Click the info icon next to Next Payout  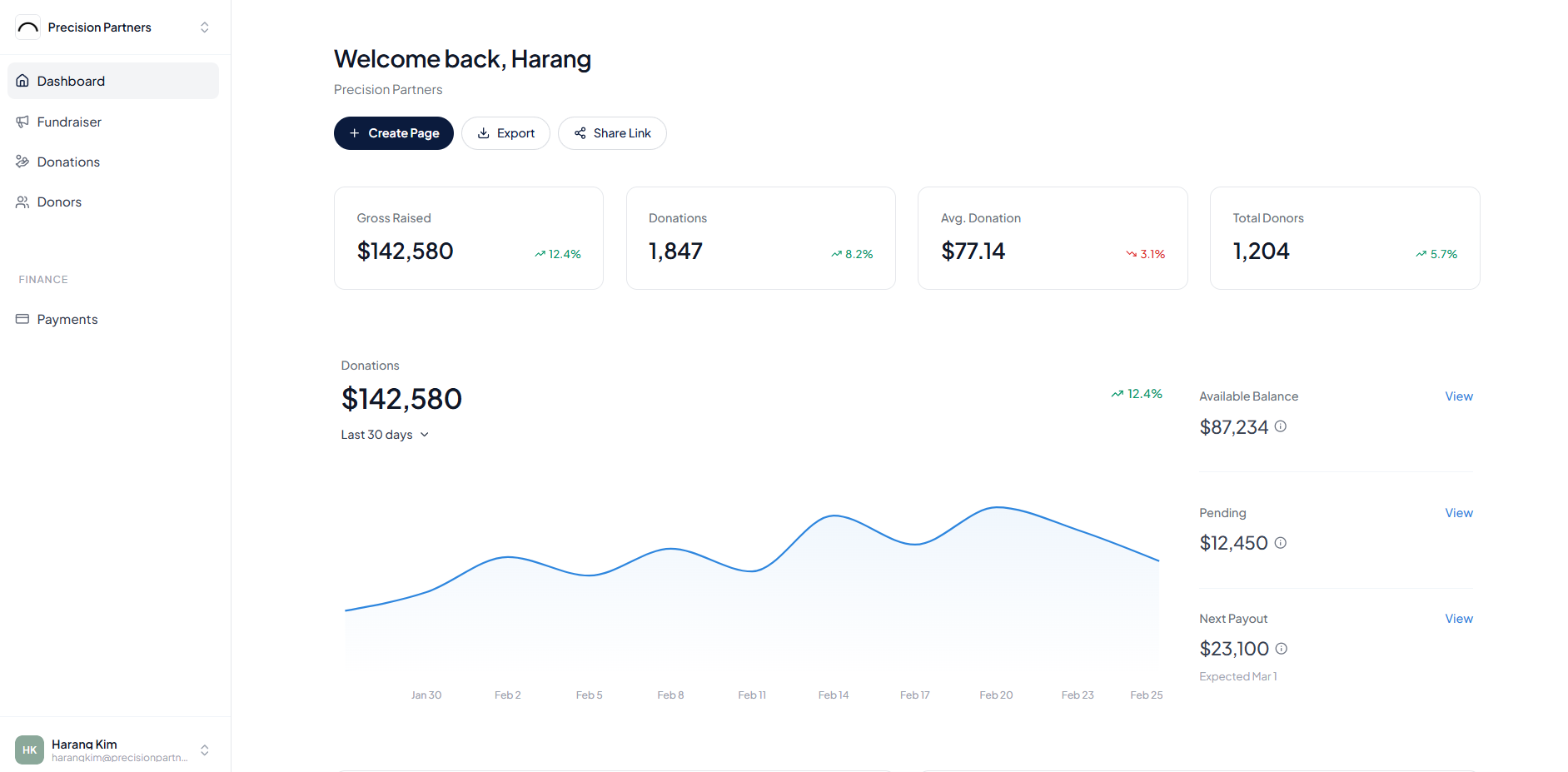coord(1282,648)
